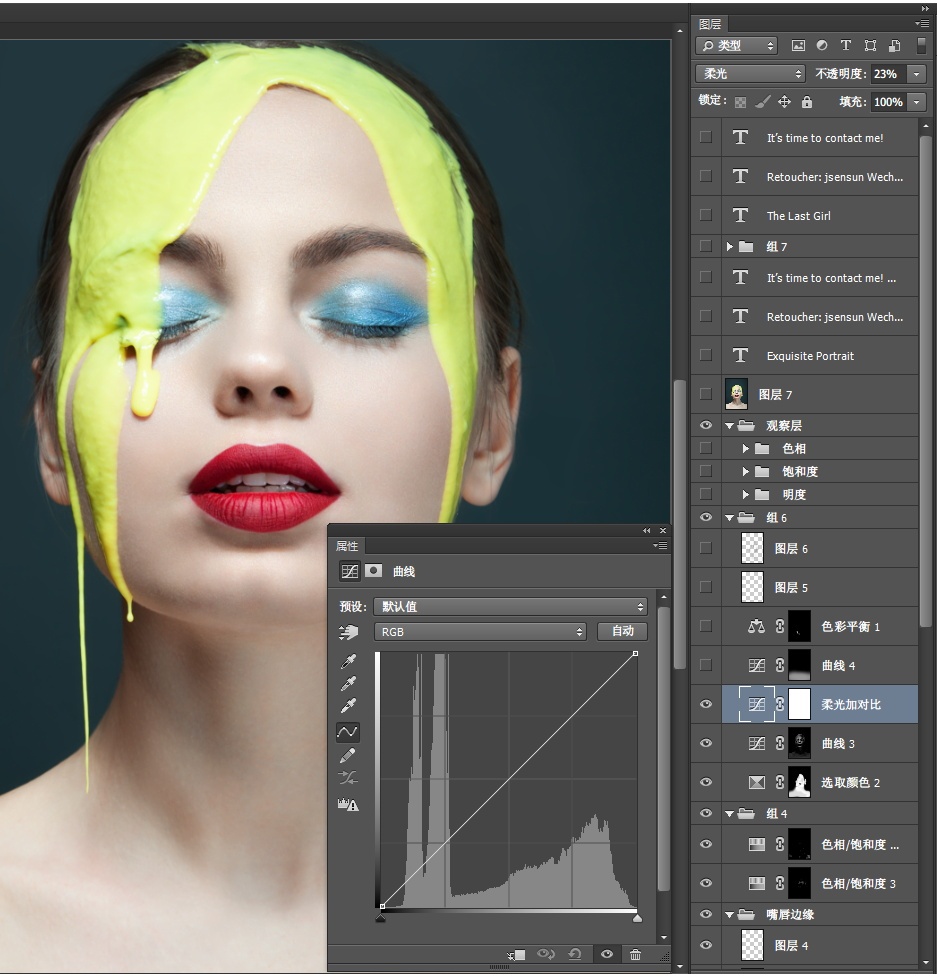Select edit points curve tool
This screenshot has width=937, height=976.
(x=347, y=732)
